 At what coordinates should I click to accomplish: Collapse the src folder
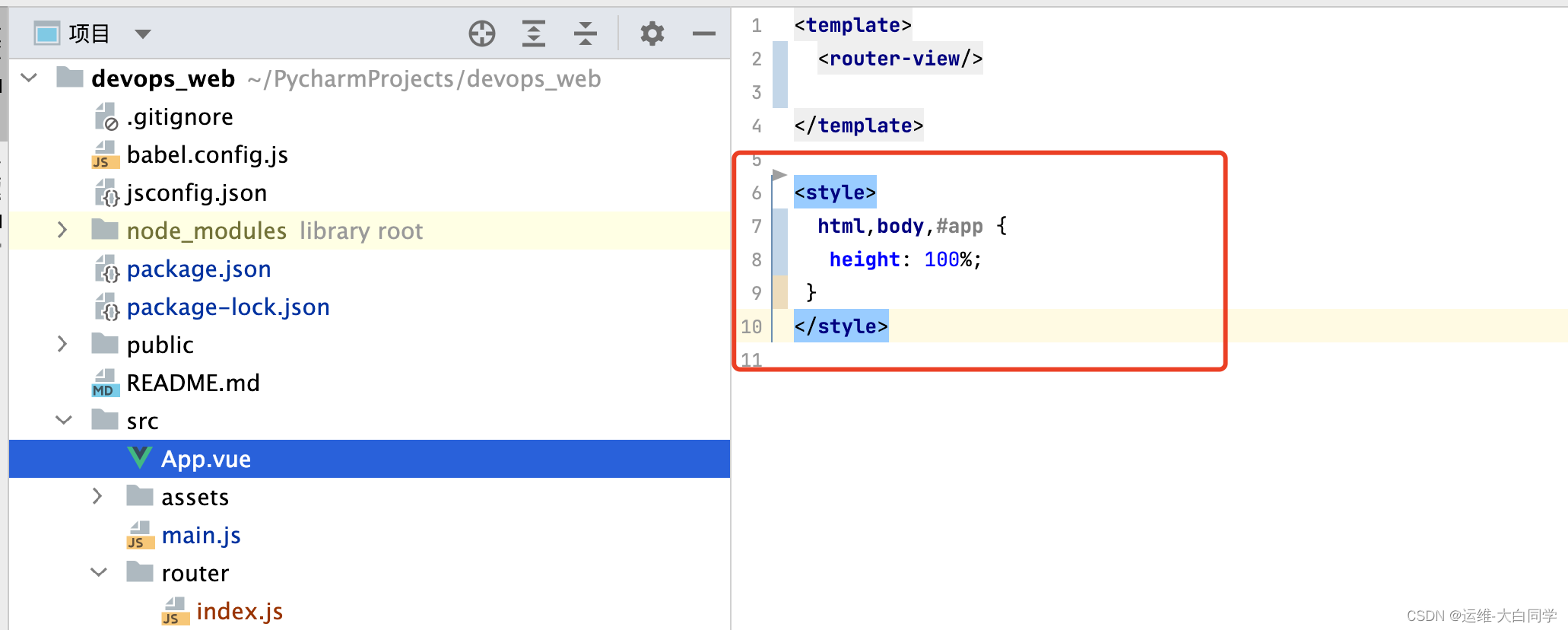(x=64, y=420)
